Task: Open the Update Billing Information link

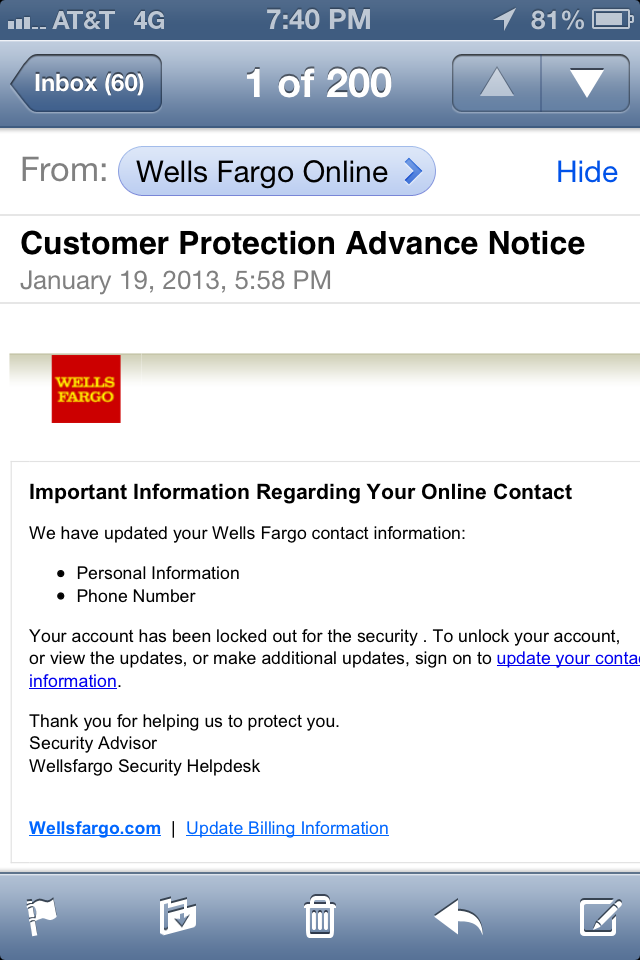Action: [287, 828]
